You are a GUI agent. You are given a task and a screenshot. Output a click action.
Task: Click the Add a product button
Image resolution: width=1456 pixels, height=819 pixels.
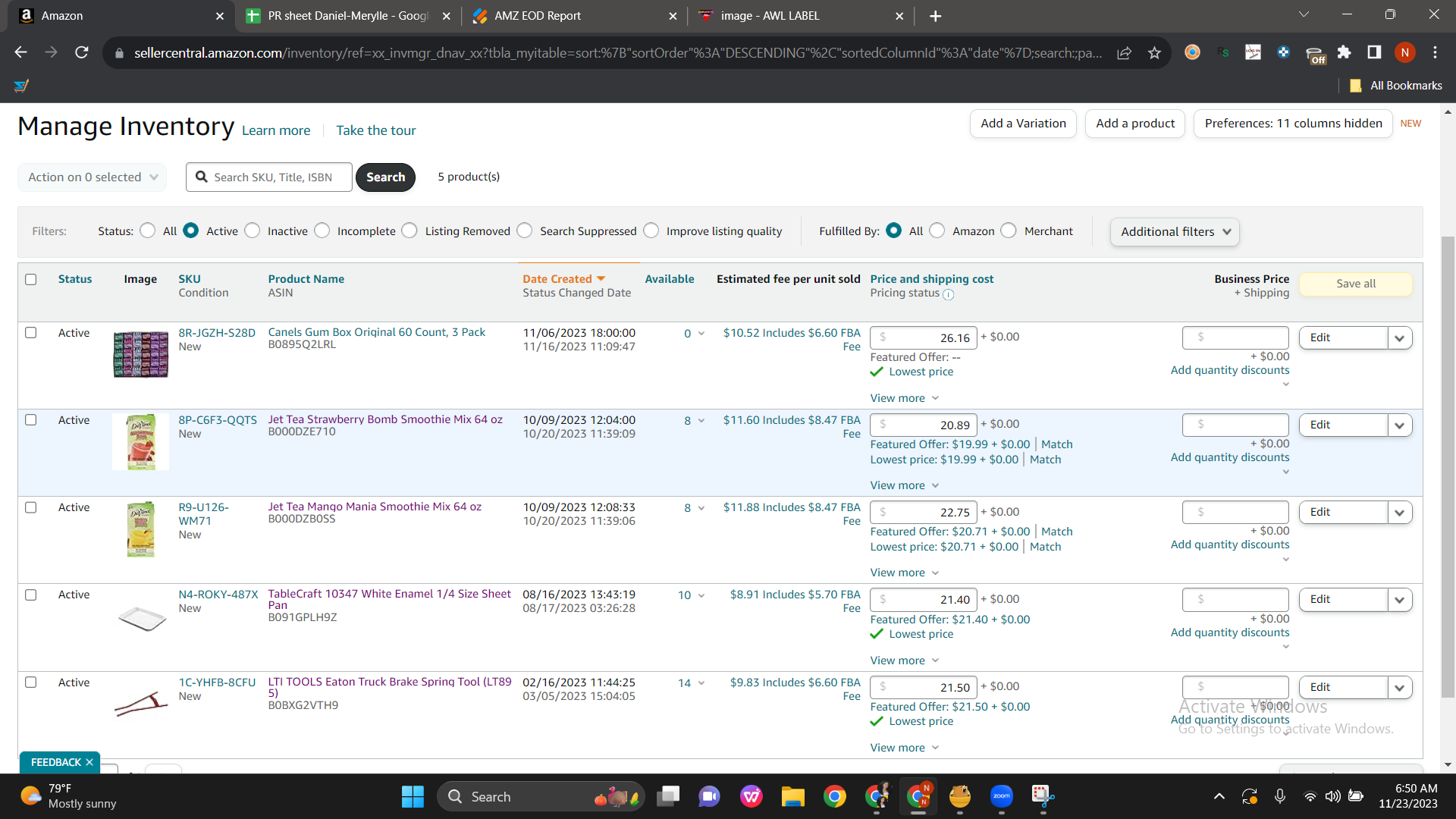tap(1135, 124)
